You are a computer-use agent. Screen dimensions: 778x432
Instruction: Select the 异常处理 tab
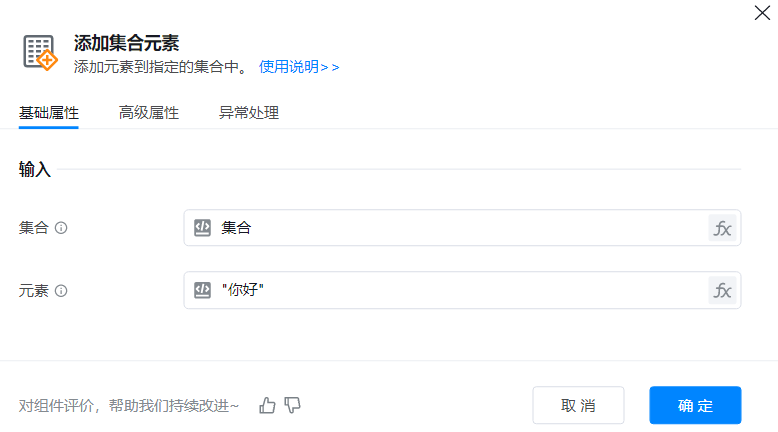pos(248,113)
